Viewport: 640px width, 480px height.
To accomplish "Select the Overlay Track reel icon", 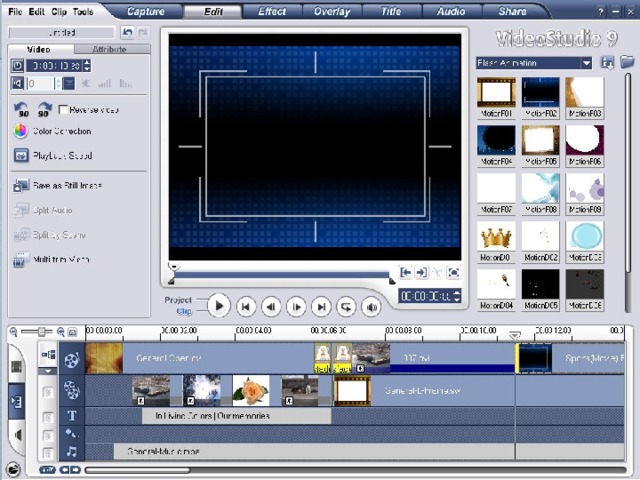I will (x=71, y=390).
